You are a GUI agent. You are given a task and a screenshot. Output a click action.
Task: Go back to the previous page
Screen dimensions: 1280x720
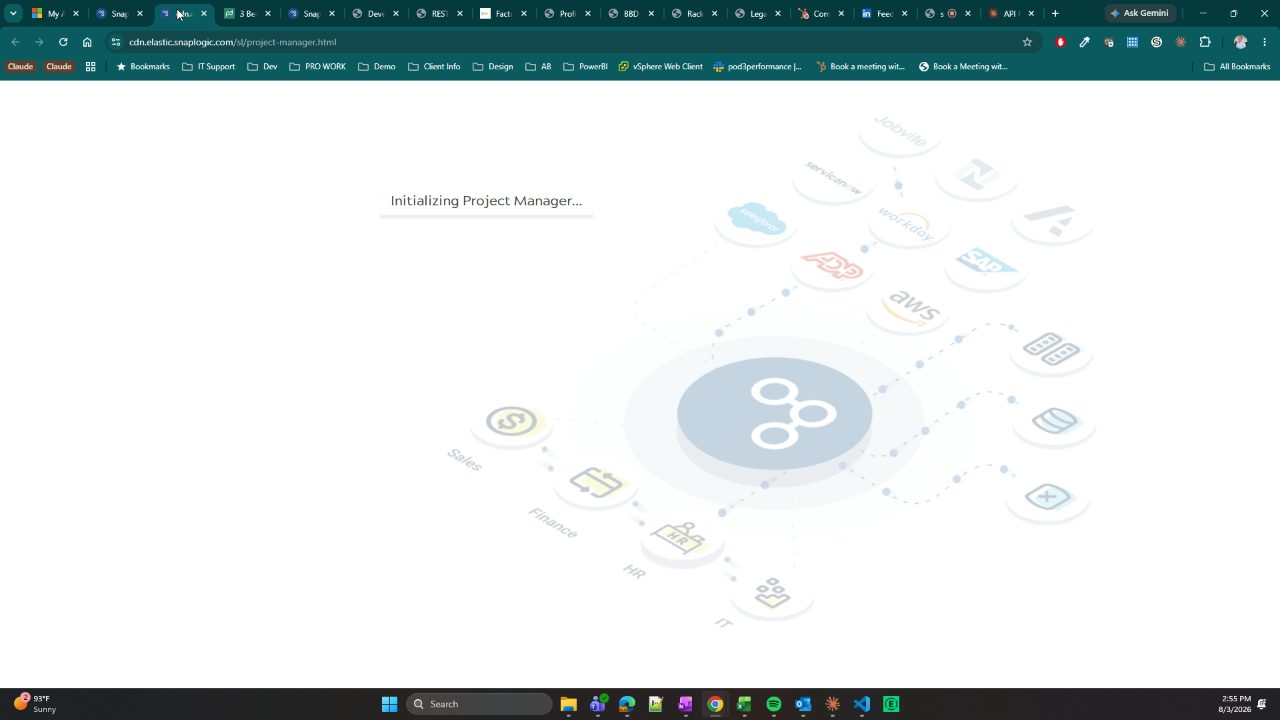[15, 42]
